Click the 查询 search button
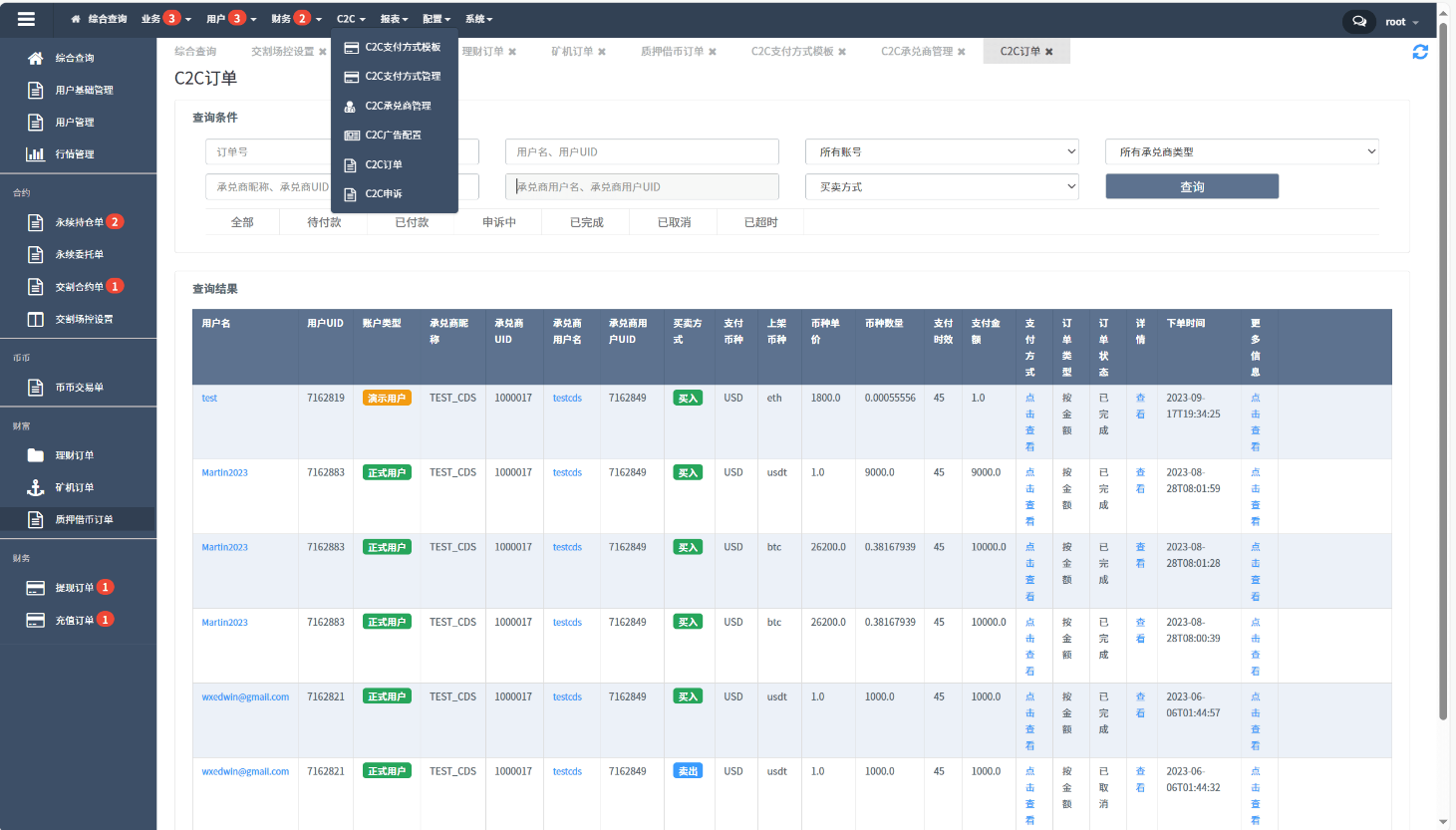1456x830 pixels. 1192,186
